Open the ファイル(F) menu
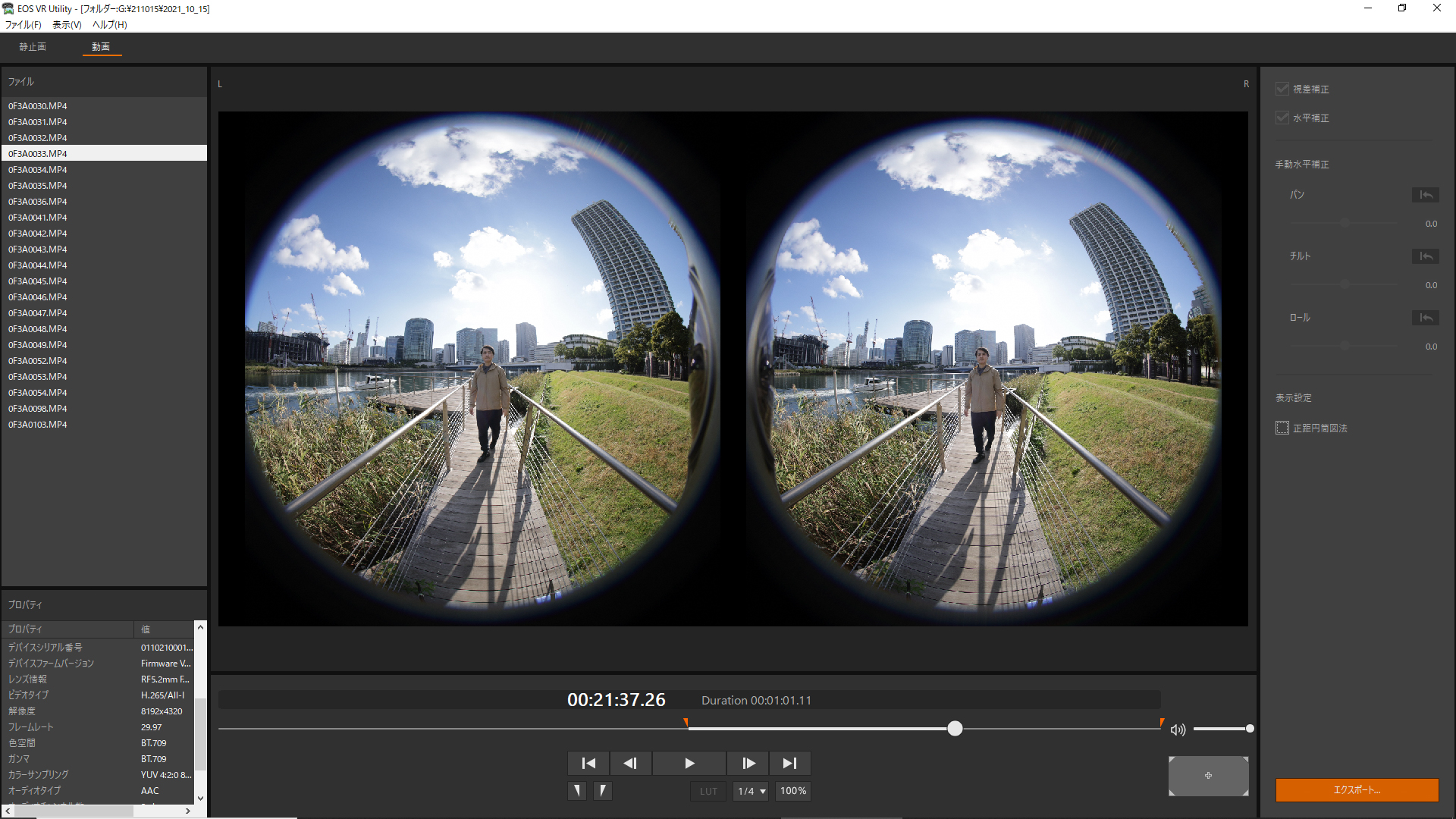 point(24,24)
